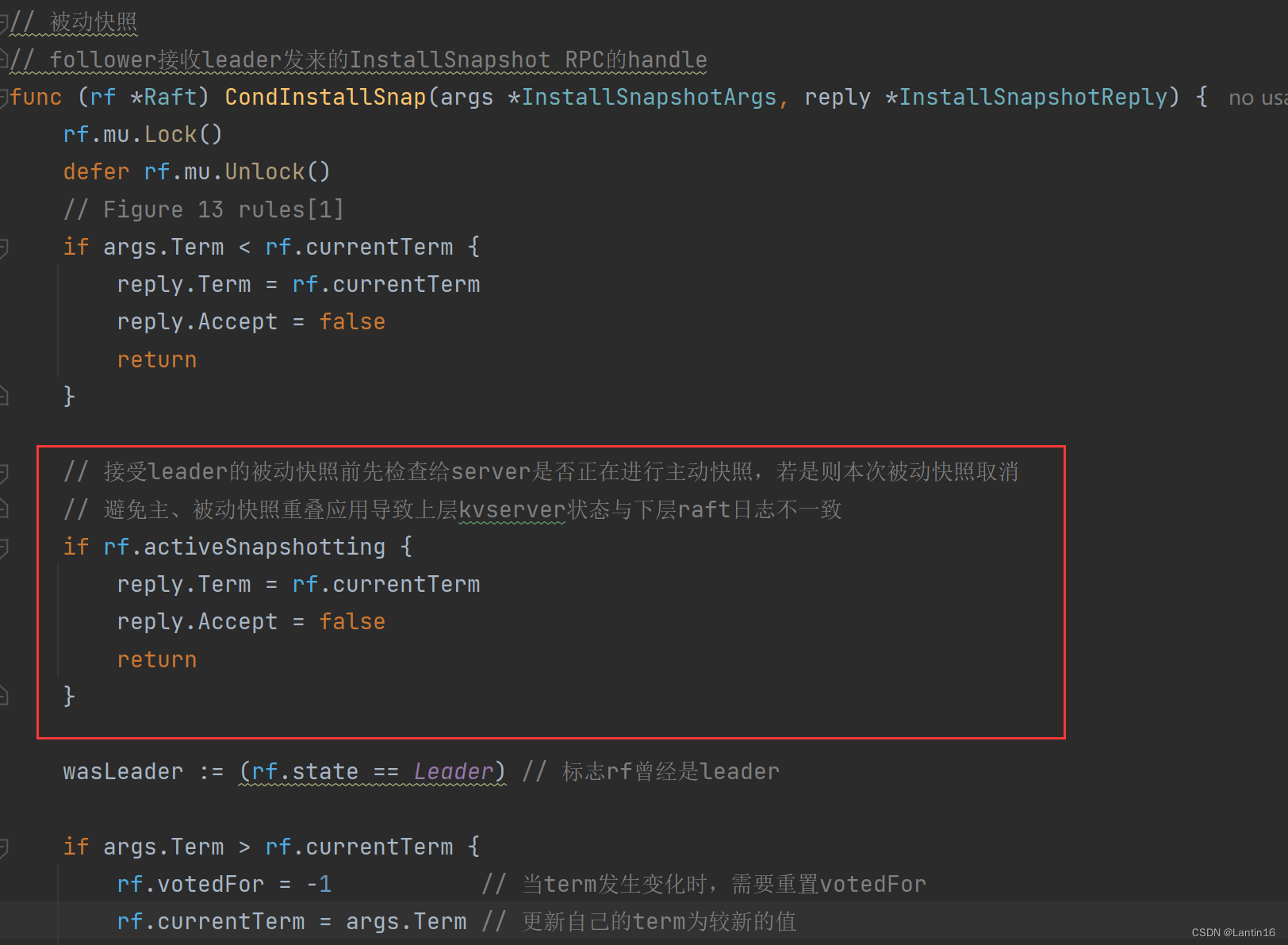Image resolution: width=1288 pixels, height=945 pixels.
Task: Click the CondInstallSnap function name
Action: click(326, 97)
